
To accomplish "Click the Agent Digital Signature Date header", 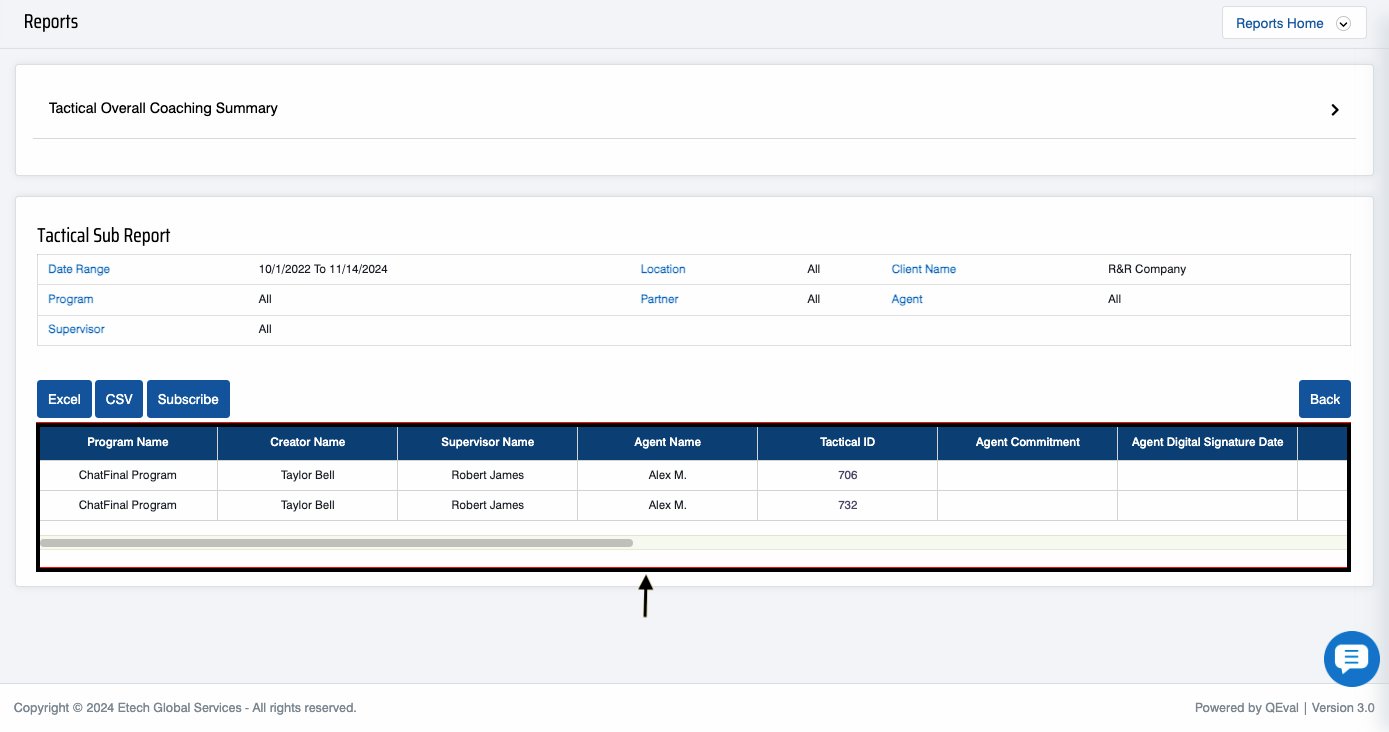I will click(x=1207, y=442).
